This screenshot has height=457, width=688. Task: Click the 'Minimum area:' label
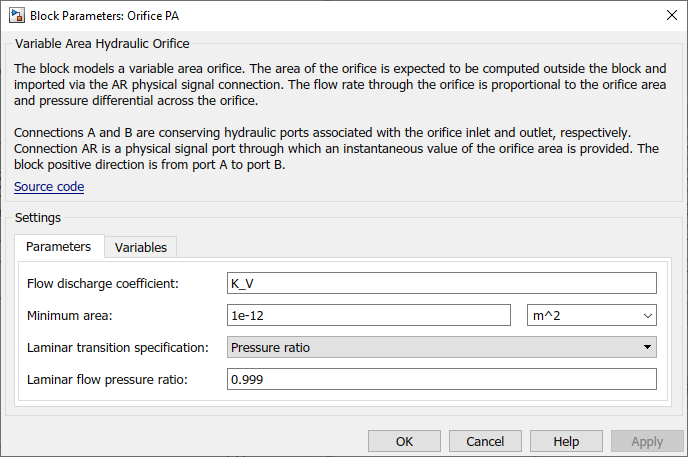coord(70,316)
